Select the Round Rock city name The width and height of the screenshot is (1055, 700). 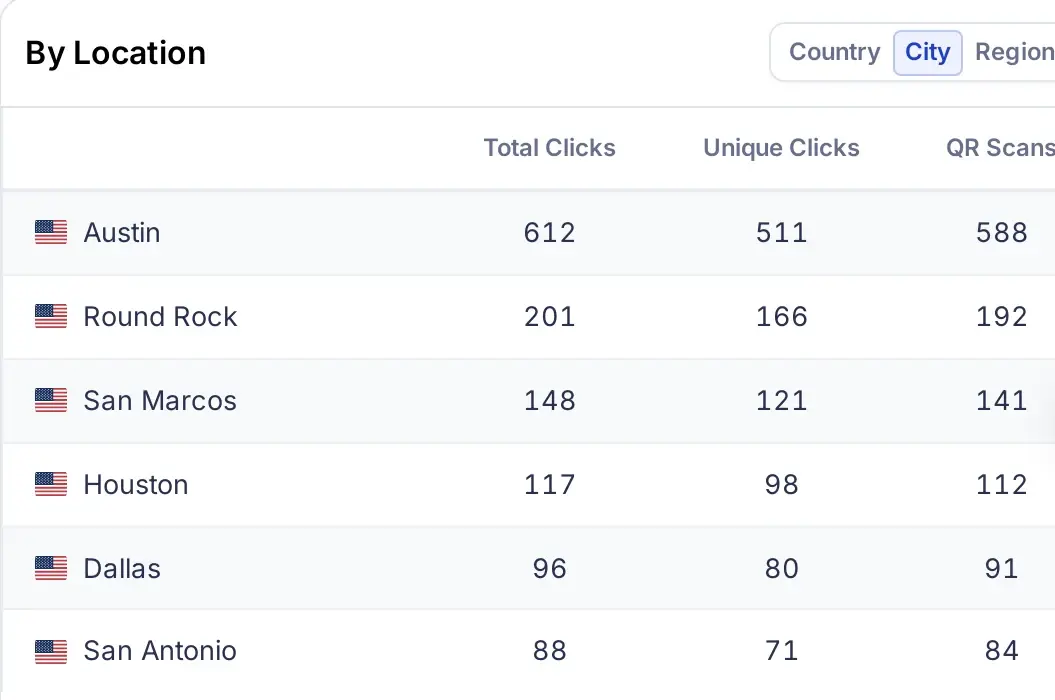[160, 317]
